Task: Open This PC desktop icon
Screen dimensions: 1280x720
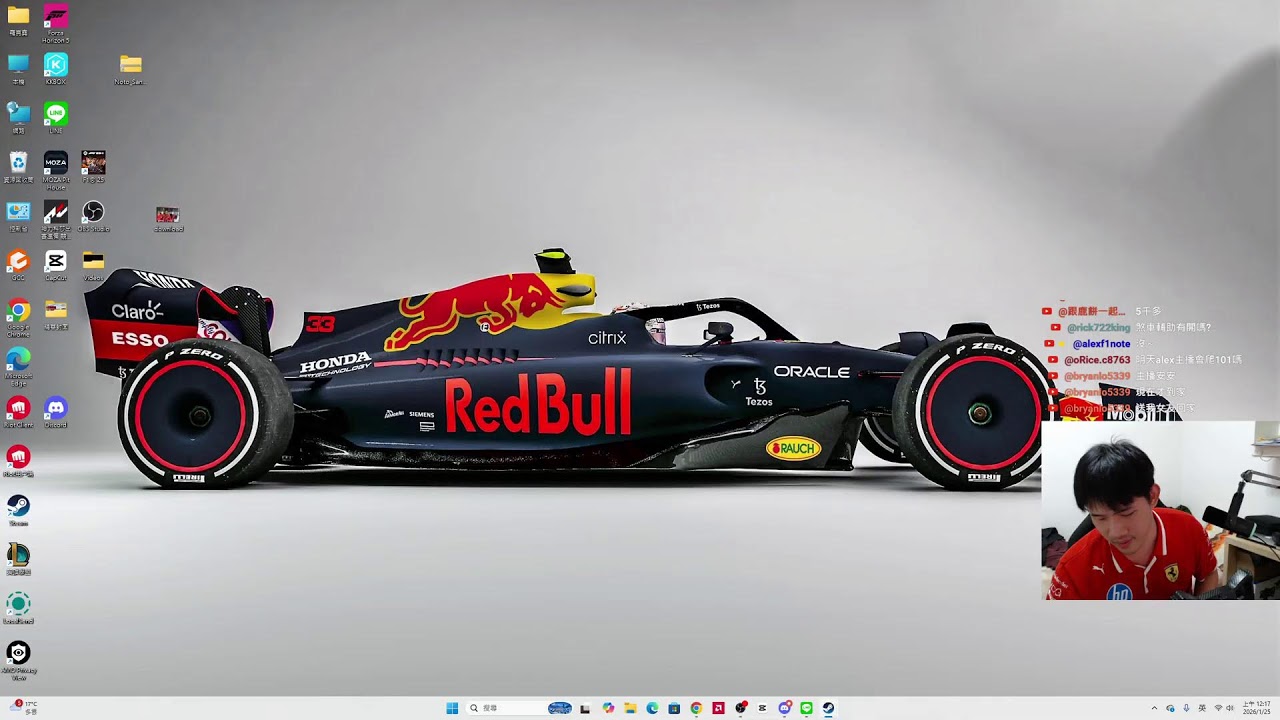Action: coord(18,68)
